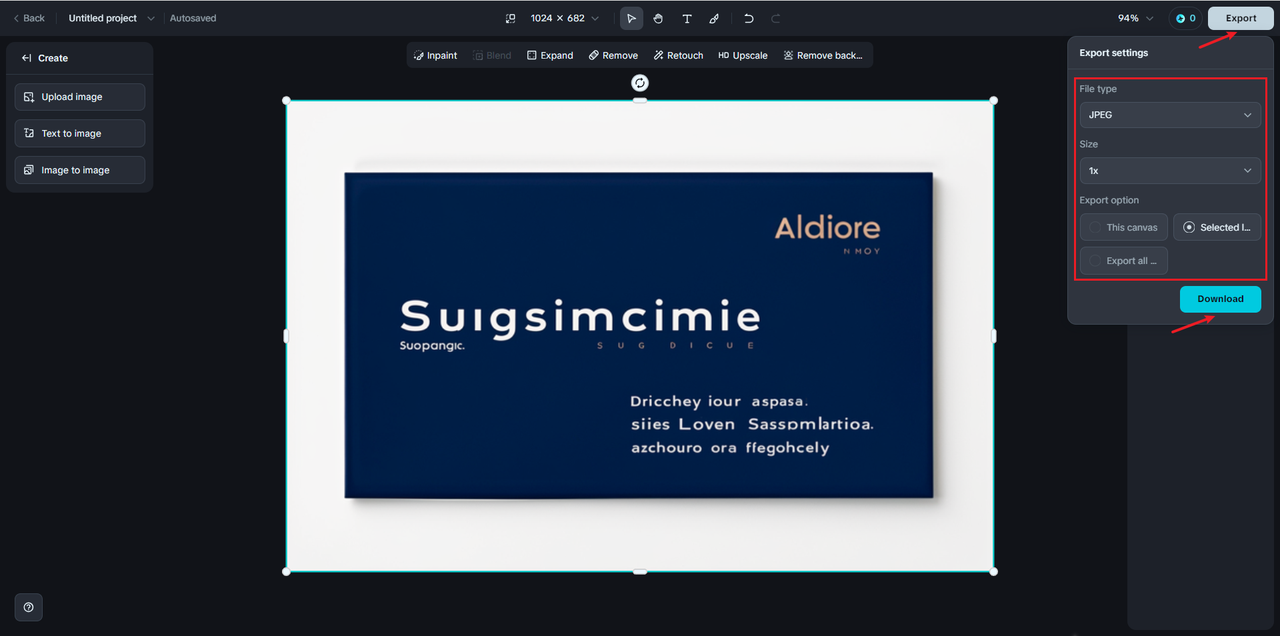
Task: Open the credits counter showing 0
Action: 1185,18
